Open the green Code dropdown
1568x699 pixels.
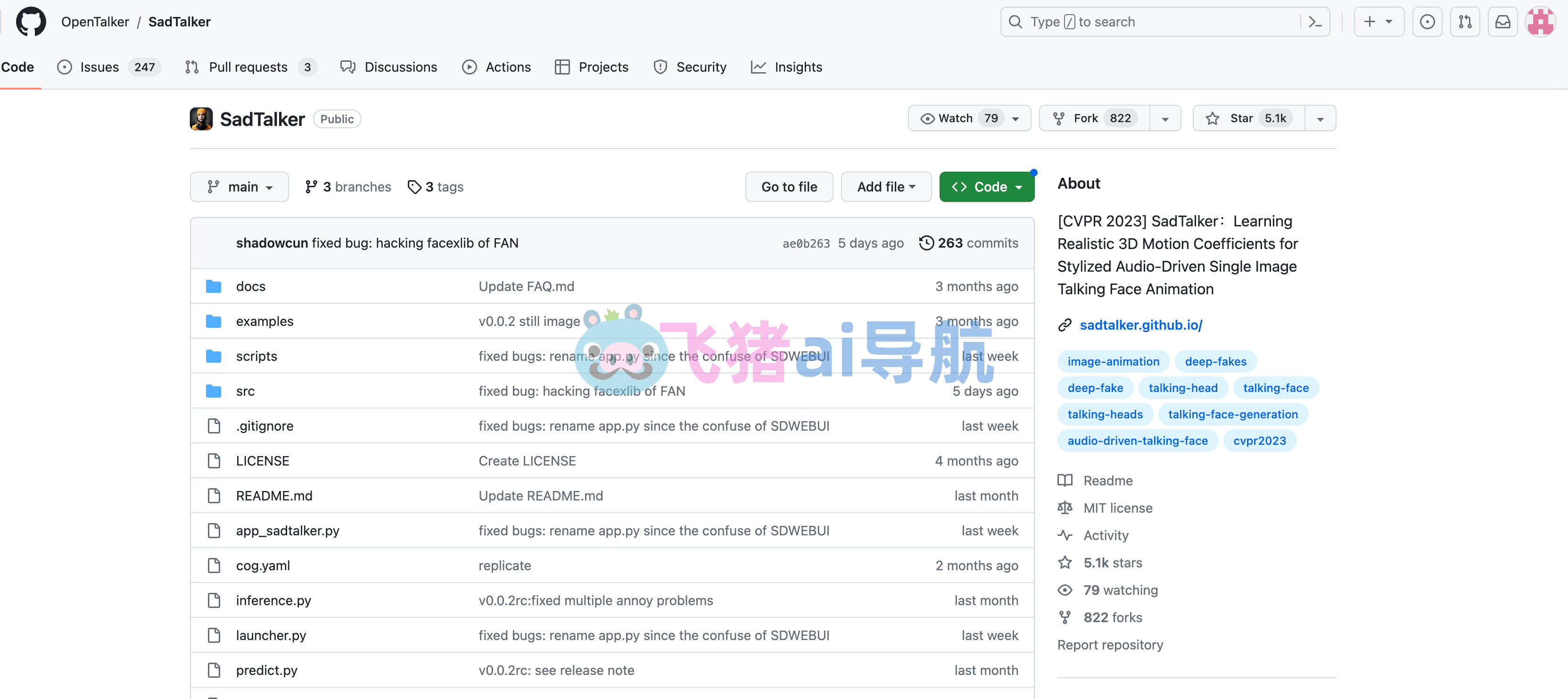pos(986,187)
